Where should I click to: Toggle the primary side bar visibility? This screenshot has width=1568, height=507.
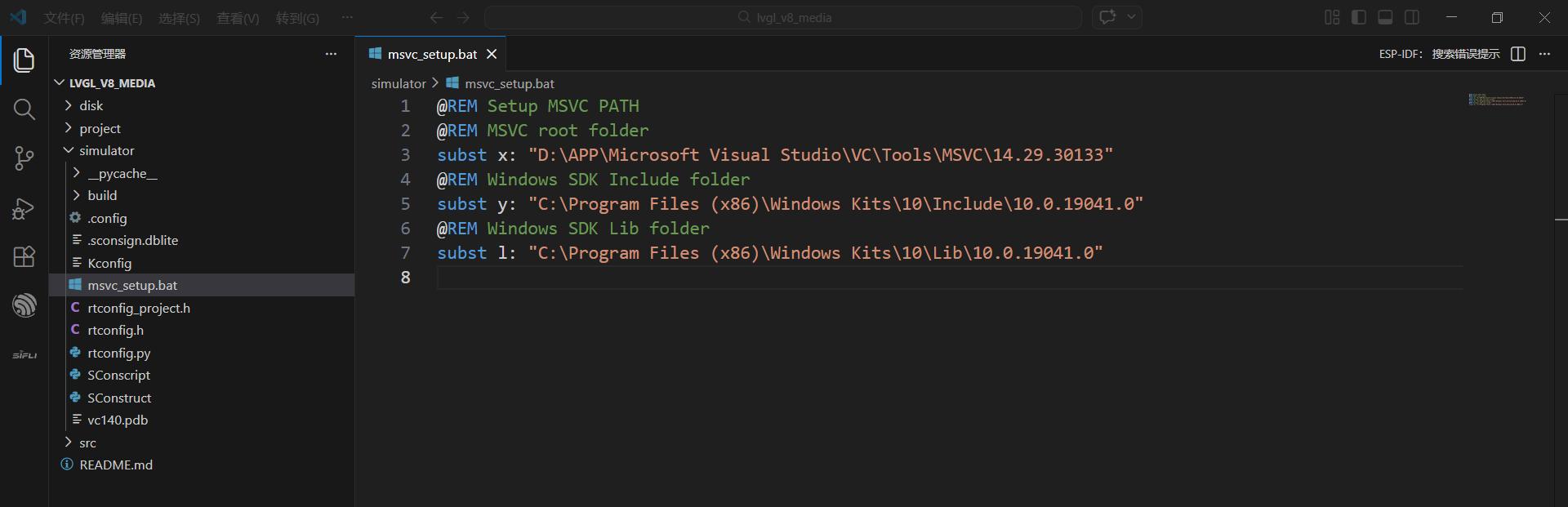coord(1359,17)
